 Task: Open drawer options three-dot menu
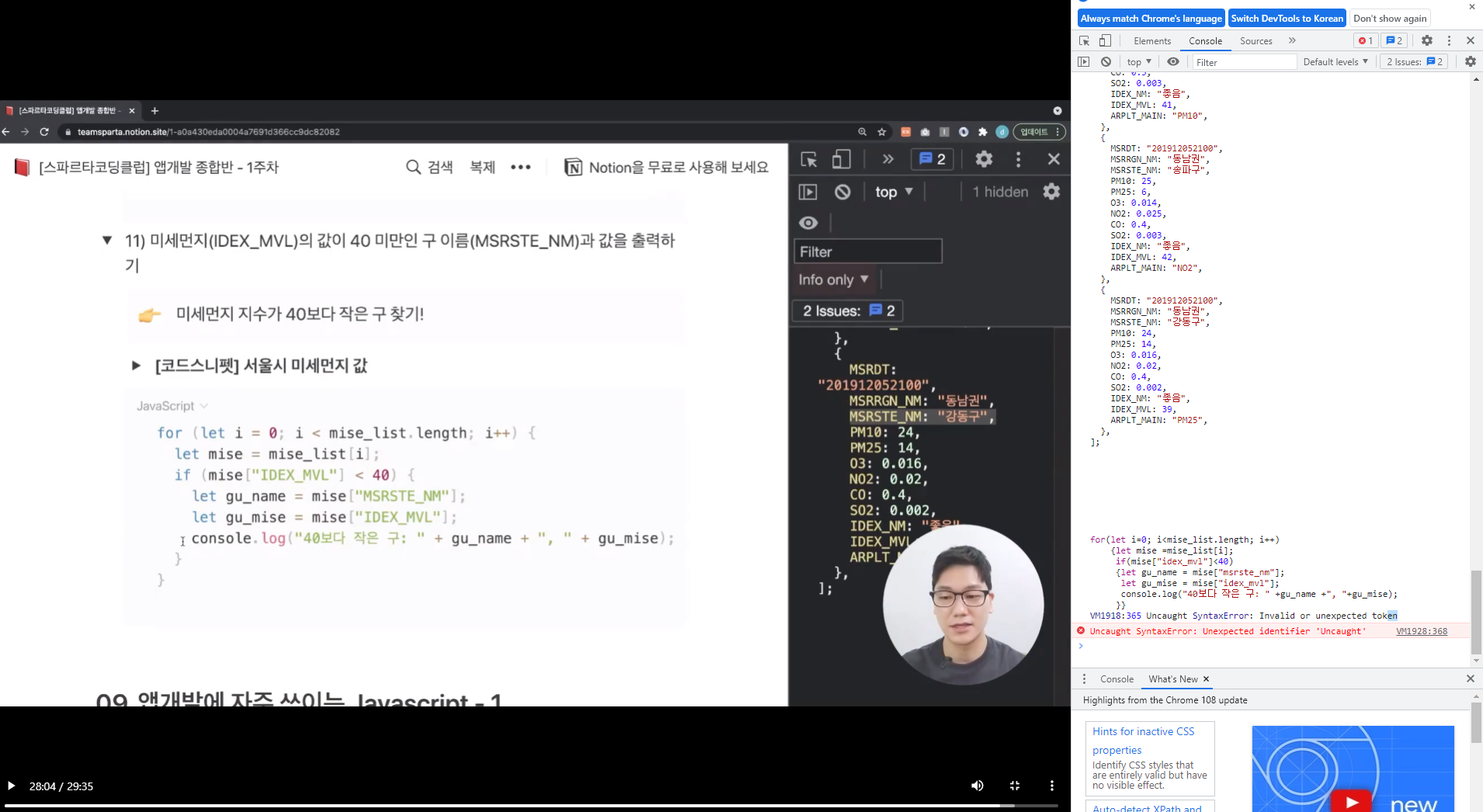click(1085, 678)
